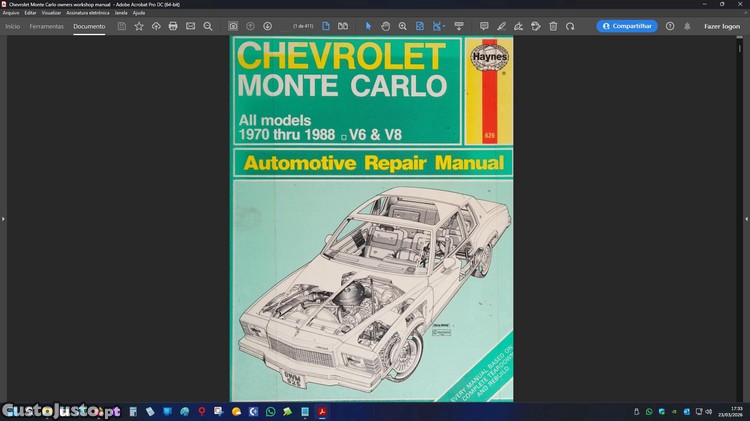Click the upload to cloud icon
The width and height of the screenshot is (750, 421).
(156, 26)
